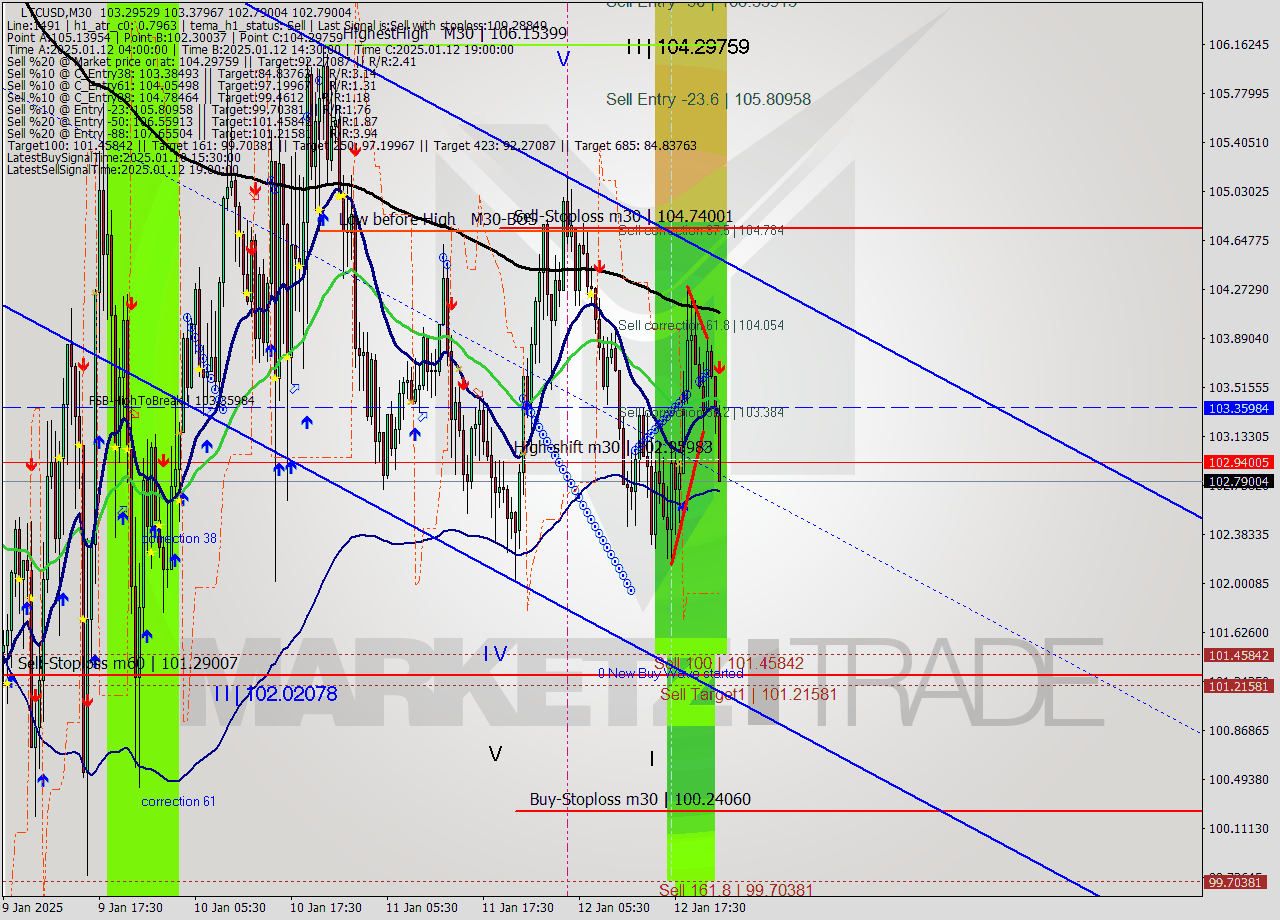Click the '10 Jan 17:30' time axis label

point(326,908)
